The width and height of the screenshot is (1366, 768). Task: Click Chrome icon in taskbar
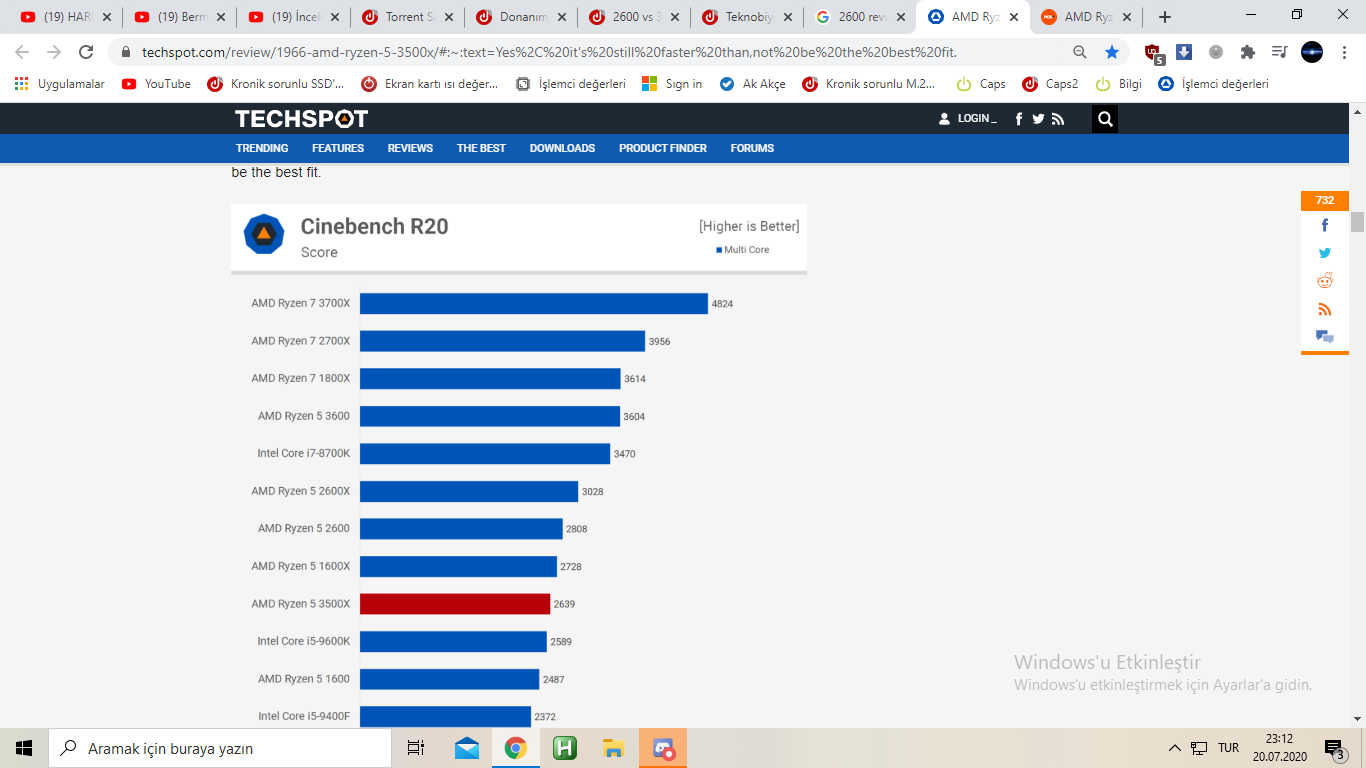tap(516, 748)
